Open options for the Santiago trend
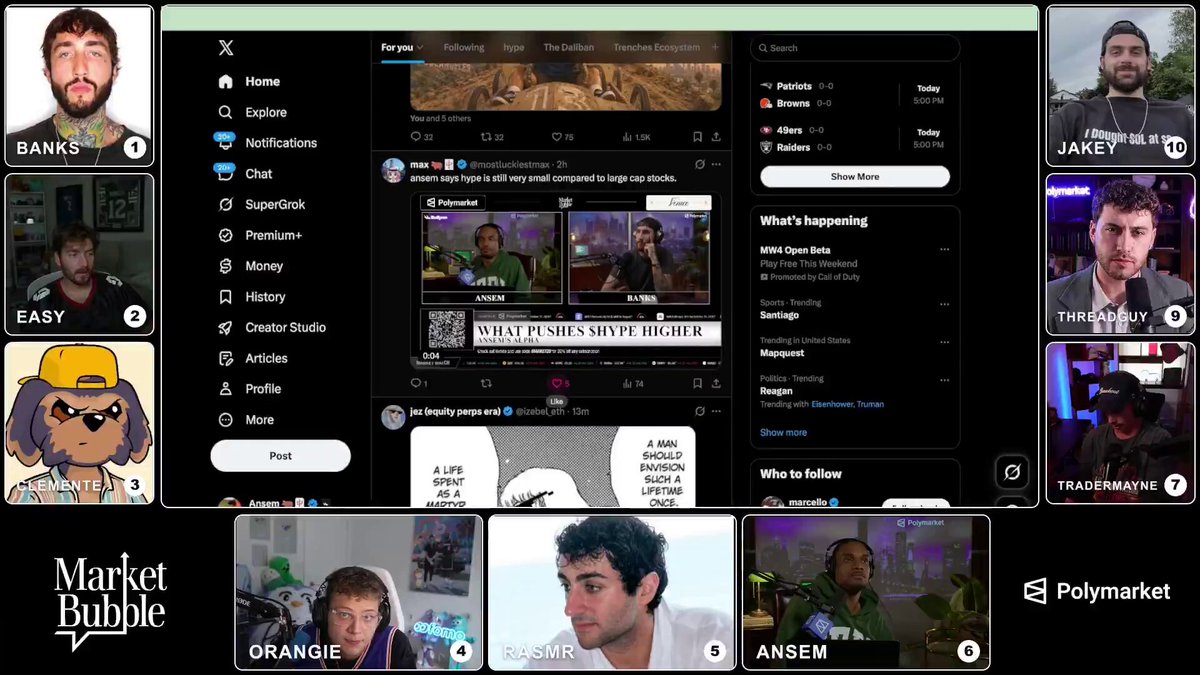The image size is (1200, 675). tap(944, 303)
